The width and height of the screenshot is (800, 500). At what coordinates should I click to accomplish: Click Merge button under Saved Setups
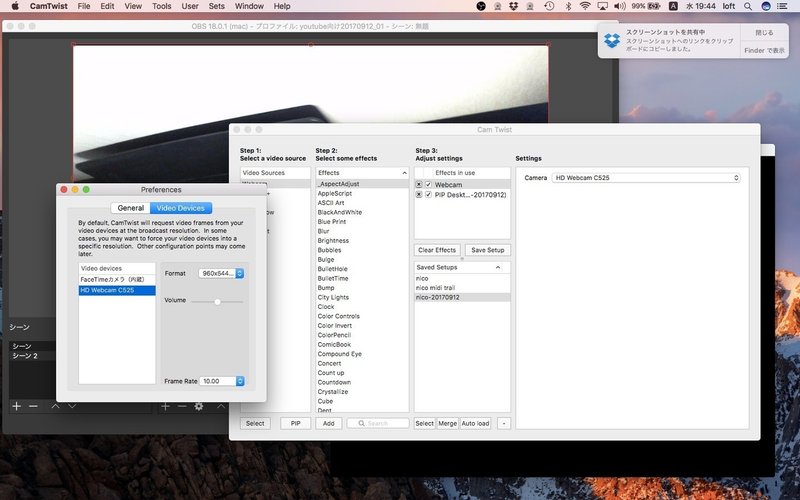point(447,423)
